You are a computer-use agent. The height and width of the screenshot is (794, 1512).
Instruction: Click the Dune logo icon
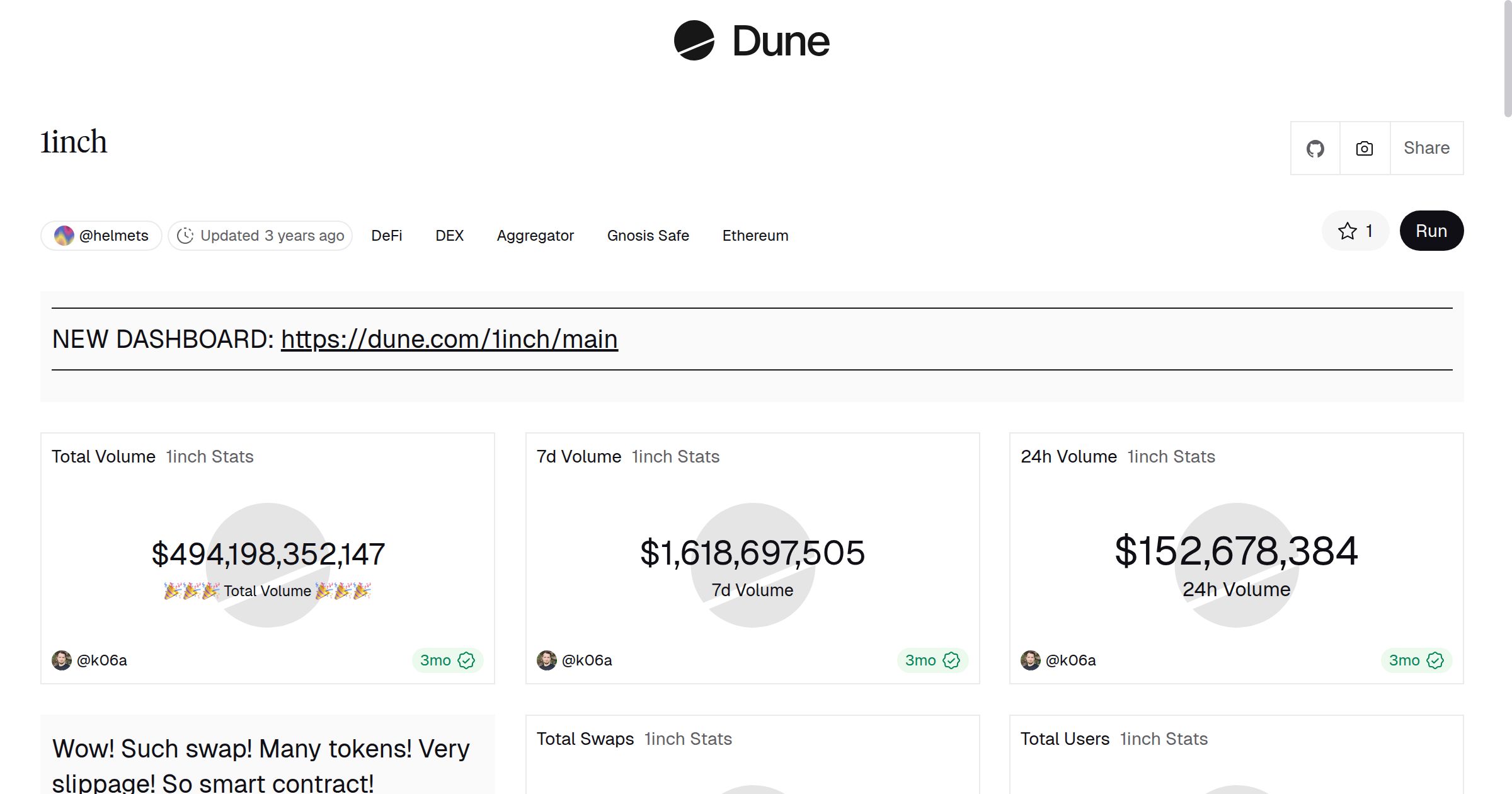pos(694,41)
